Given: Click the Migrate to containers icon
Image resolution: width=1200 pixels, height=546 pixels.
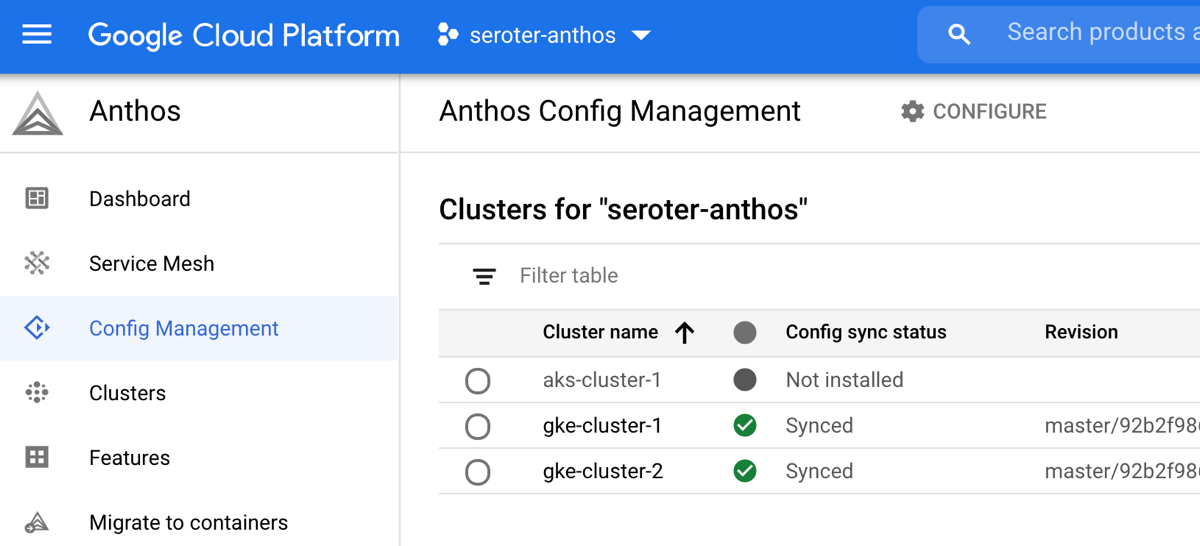Looking at the screenshot, I should (x=37, y=522).
